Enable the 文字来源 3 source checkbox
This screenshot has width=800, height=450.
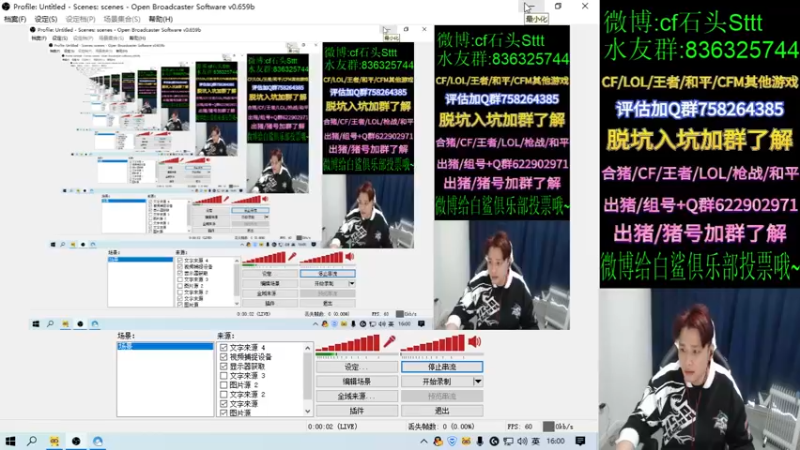(223, 376)
